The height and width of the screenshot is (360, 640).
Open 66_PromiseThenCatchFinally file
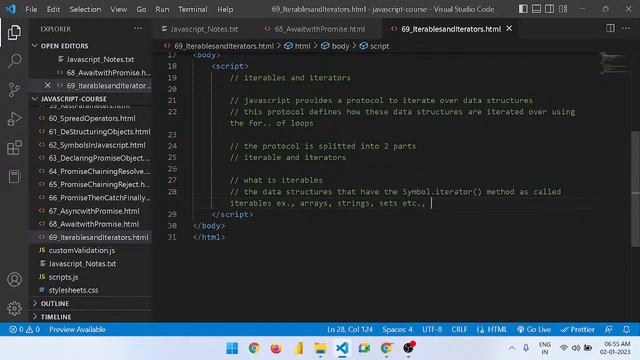click(x=99, y=198)
